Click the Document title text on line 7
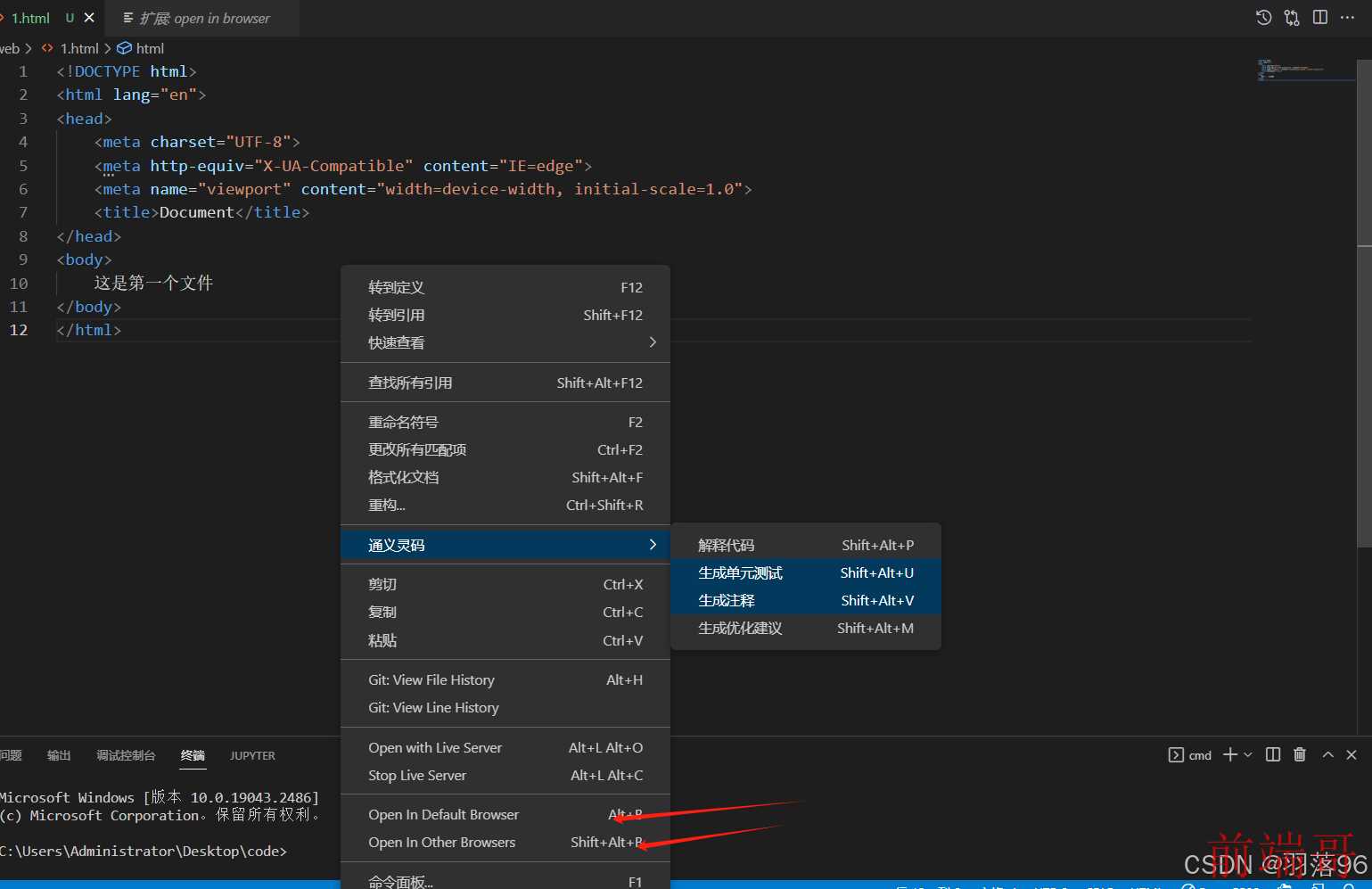The width and height of the screenshot is (1372, 889). click(197, 212)
